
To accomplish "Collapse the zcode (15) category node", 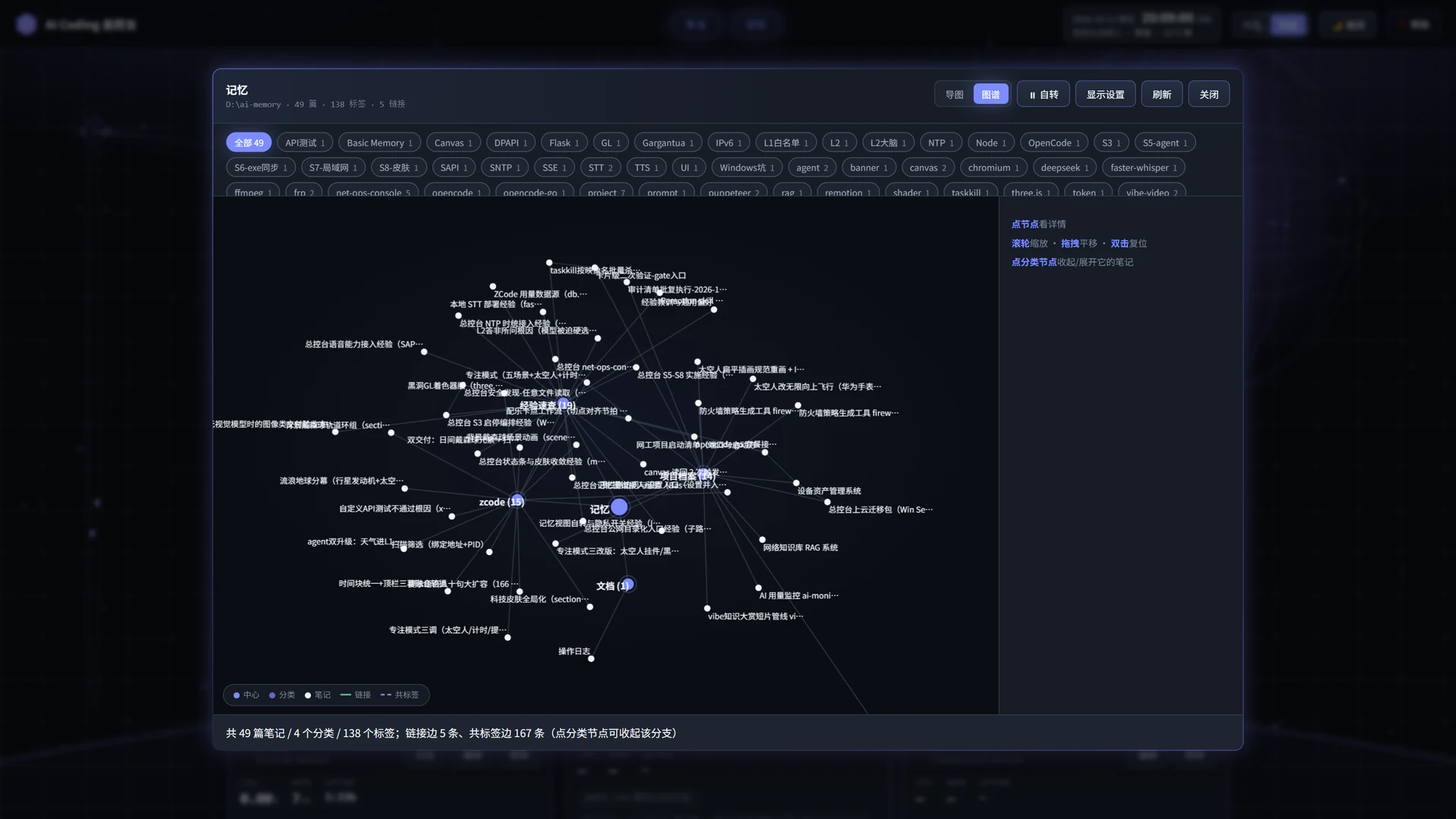I will point(517,501).
